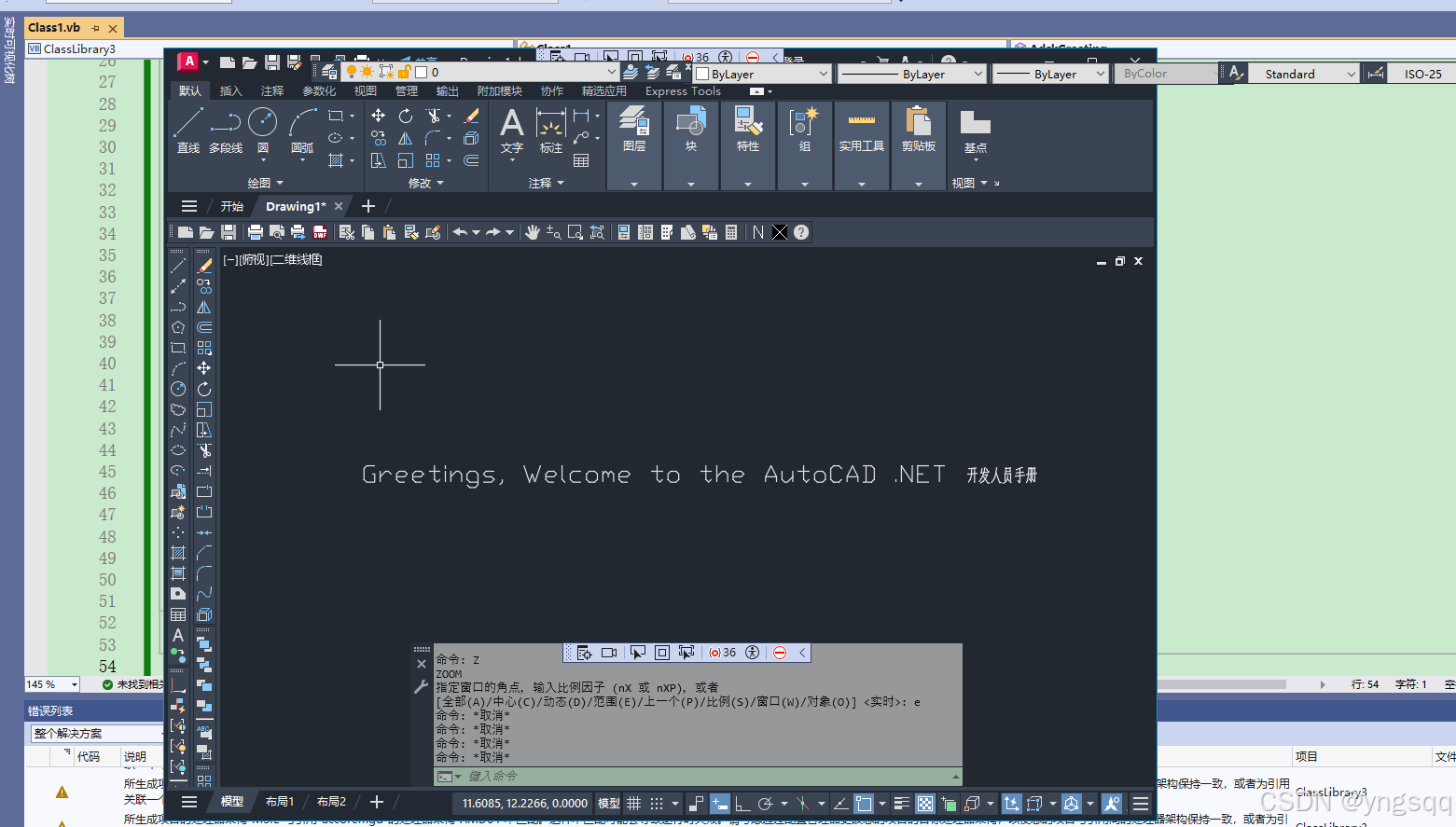
Task: Open the 特性 Properties panel button
Action: pyautogui.click(x=748, y=145)
